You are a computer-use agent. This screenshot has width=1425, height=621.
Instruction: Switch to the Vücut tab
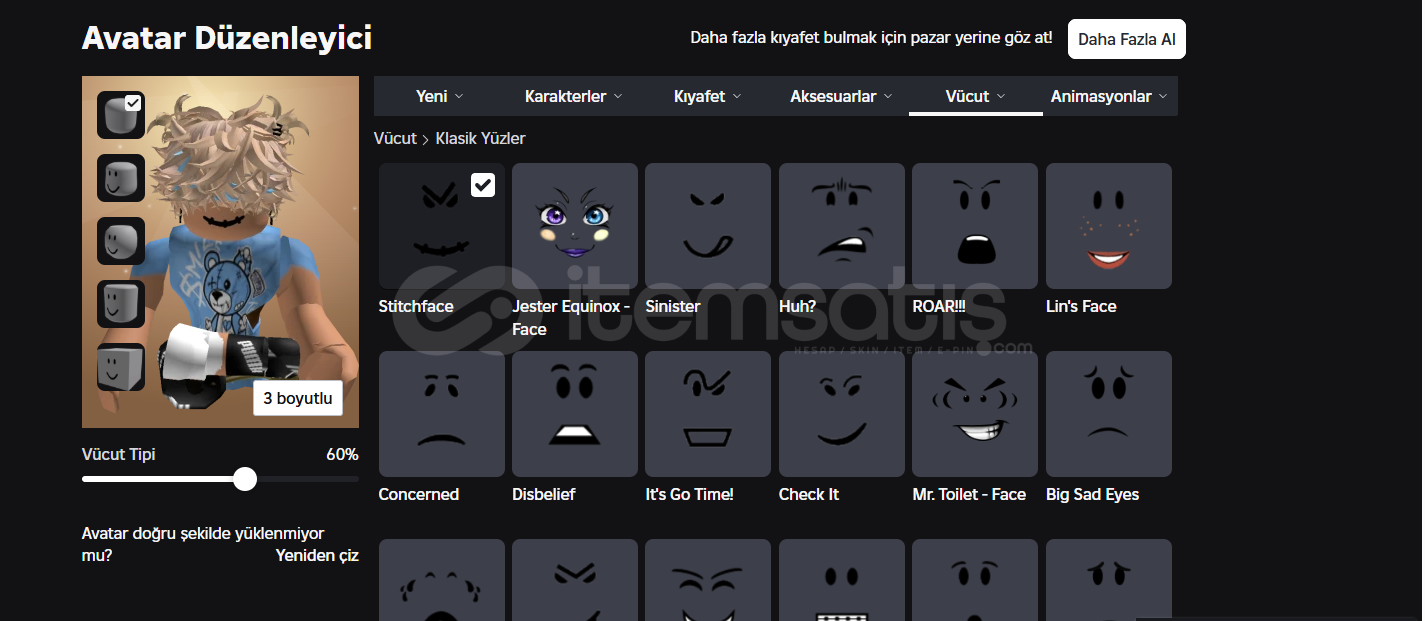tap(975, 96)
